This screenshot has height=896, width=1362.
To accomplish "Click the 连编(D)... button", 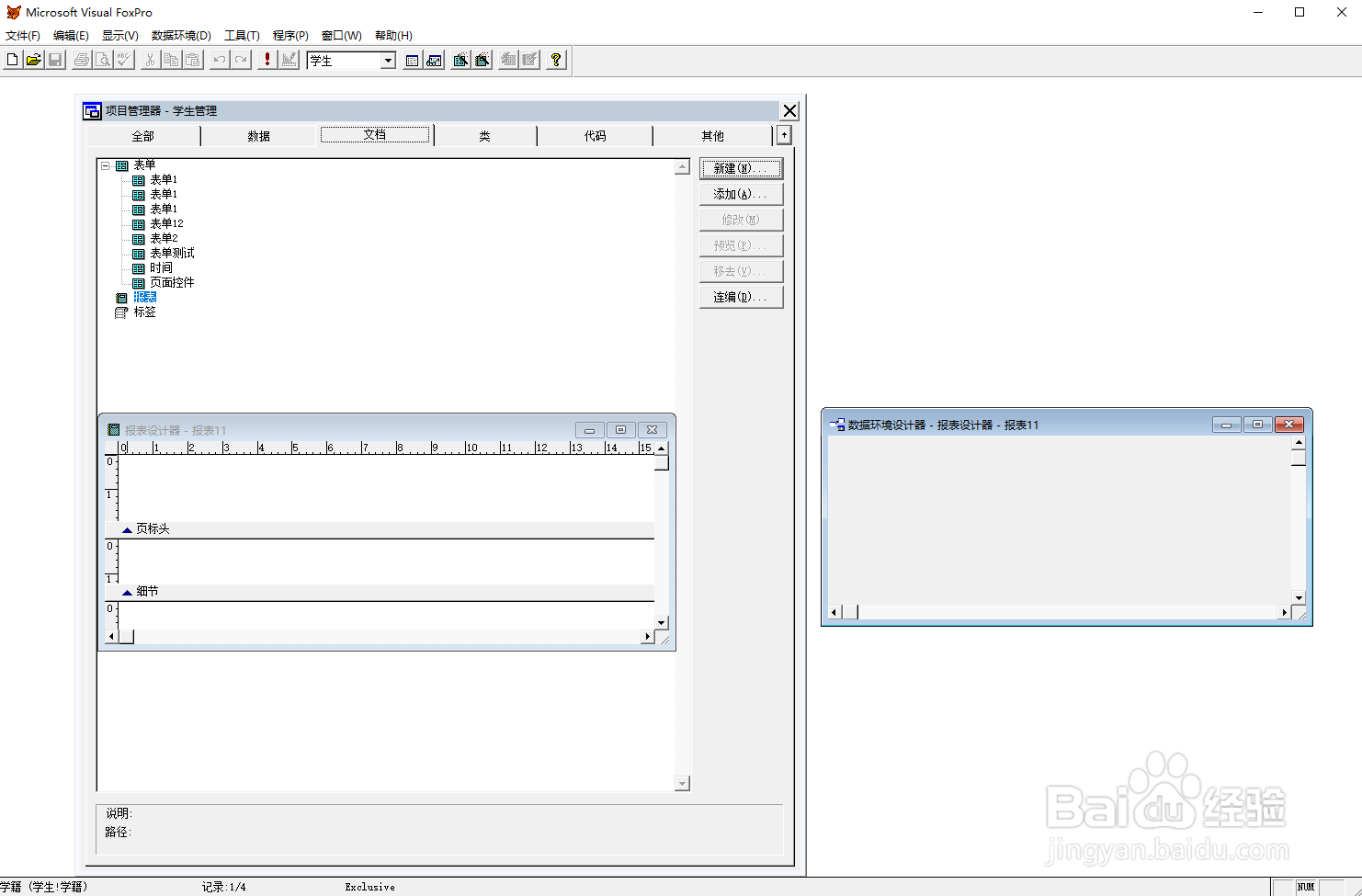I will pyautogui.click(x=741, y=297).
